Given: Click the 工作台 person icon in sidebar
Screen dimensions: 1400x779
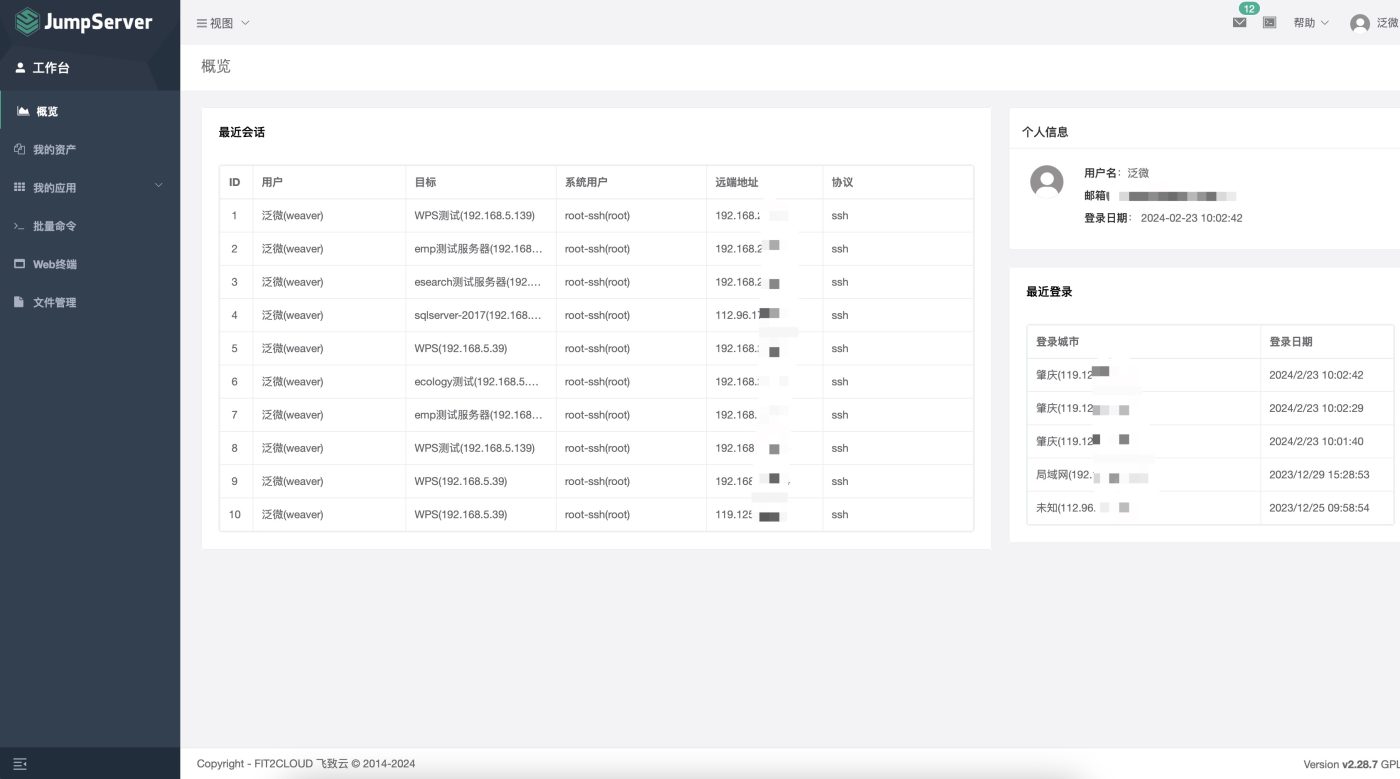Looking at the screenshot, I should 20,68.
